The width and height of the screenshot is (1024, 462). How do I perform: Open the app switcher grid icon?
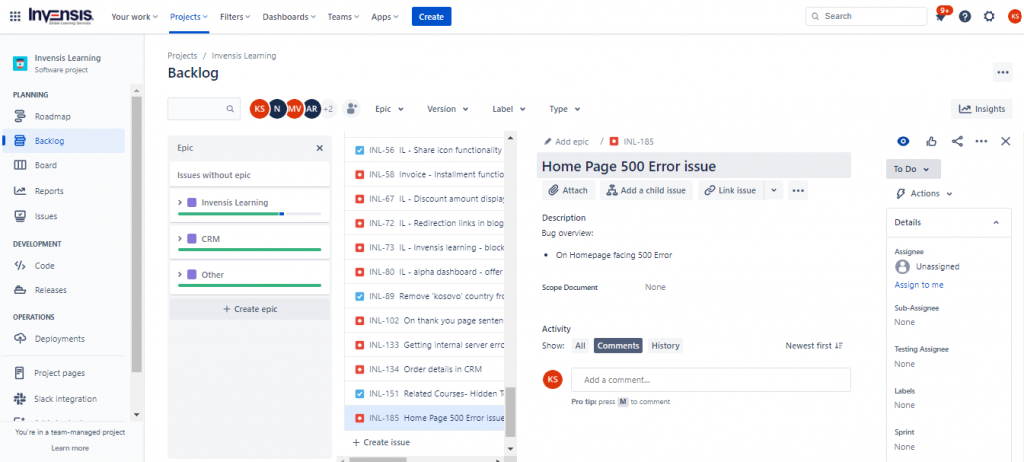point(14,16)
